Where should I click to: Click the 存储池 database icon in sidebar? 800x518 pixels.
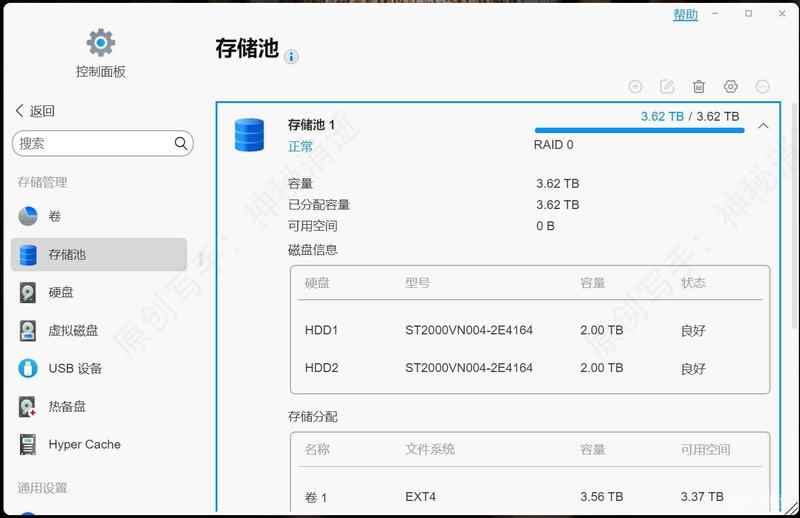(x=28, y=255)
